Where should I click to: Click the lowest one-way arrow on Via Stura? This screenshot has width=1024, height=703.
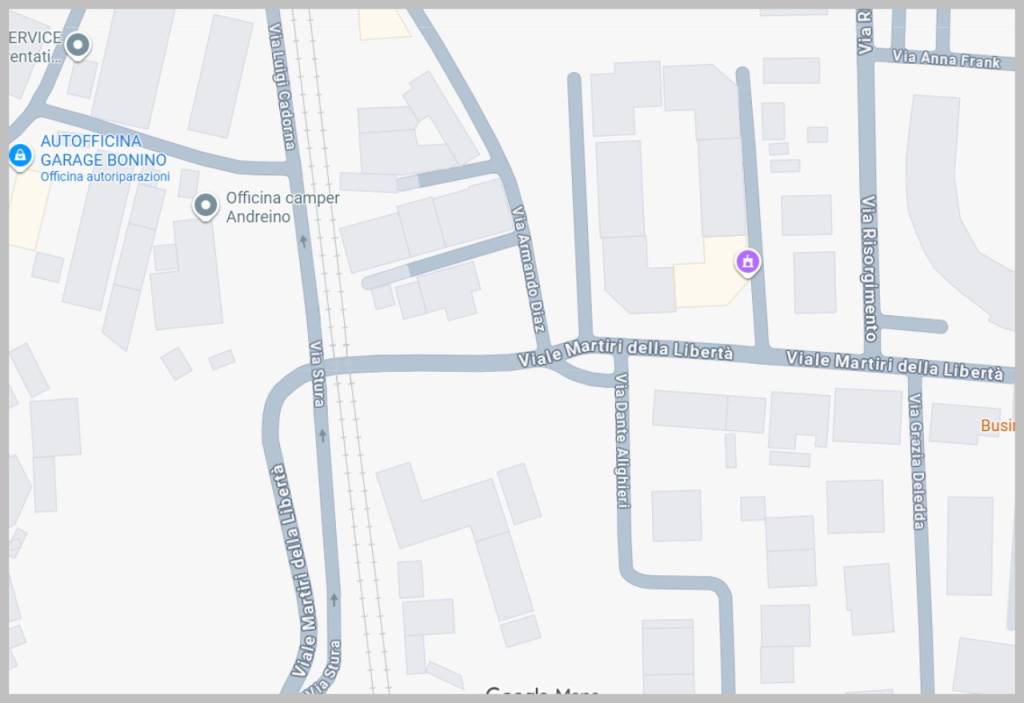click(334, 598)
